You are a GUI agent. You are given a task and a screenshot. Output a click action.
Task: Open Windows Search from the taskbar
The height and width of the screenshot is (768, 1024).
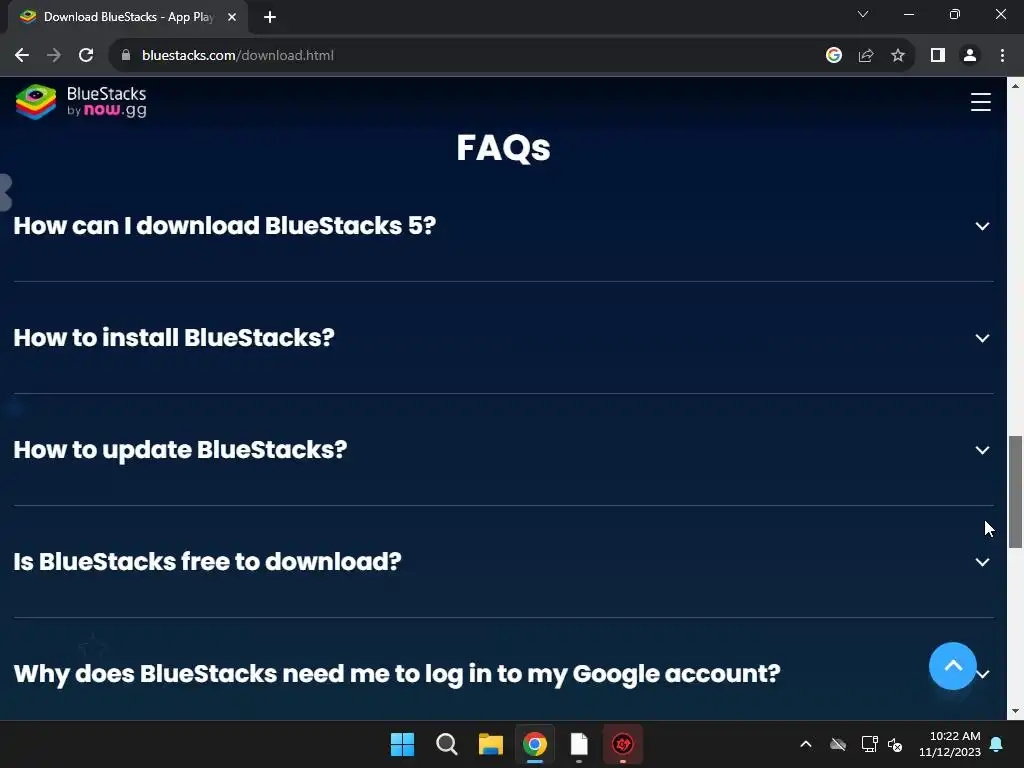click(x=447, y=744)
